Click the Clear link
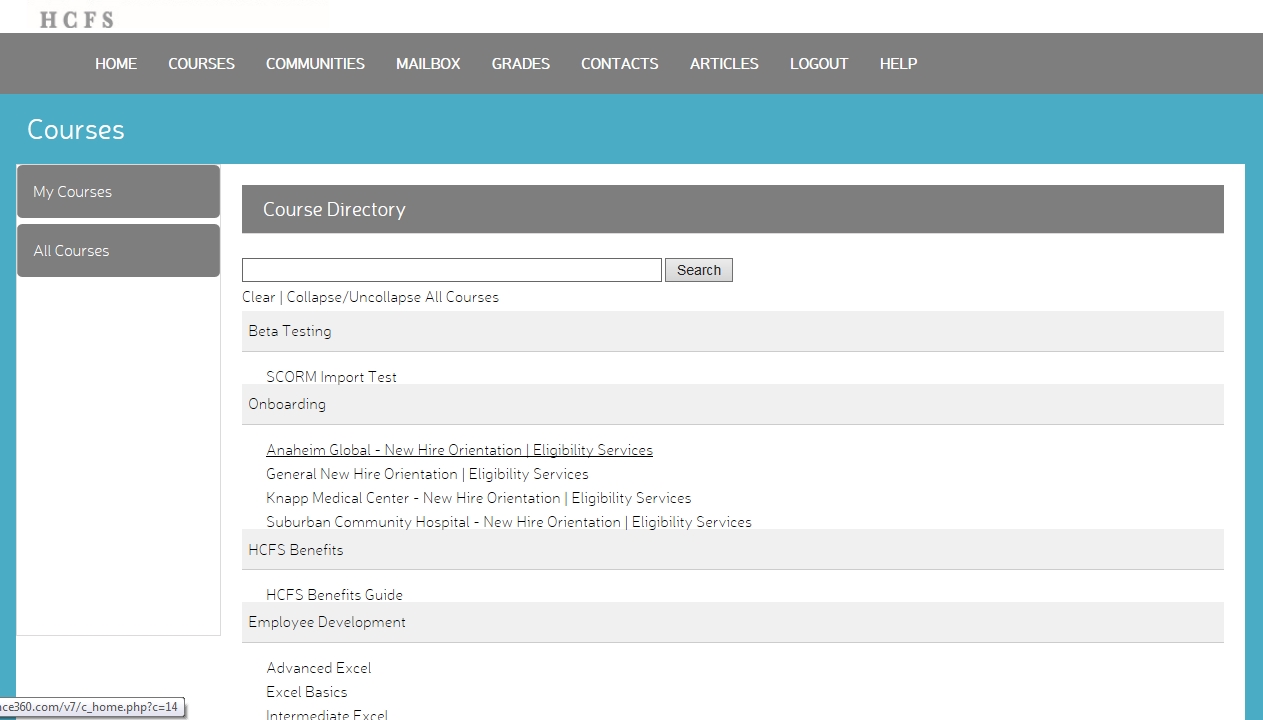1263x720 pixels. pos(258,297)
